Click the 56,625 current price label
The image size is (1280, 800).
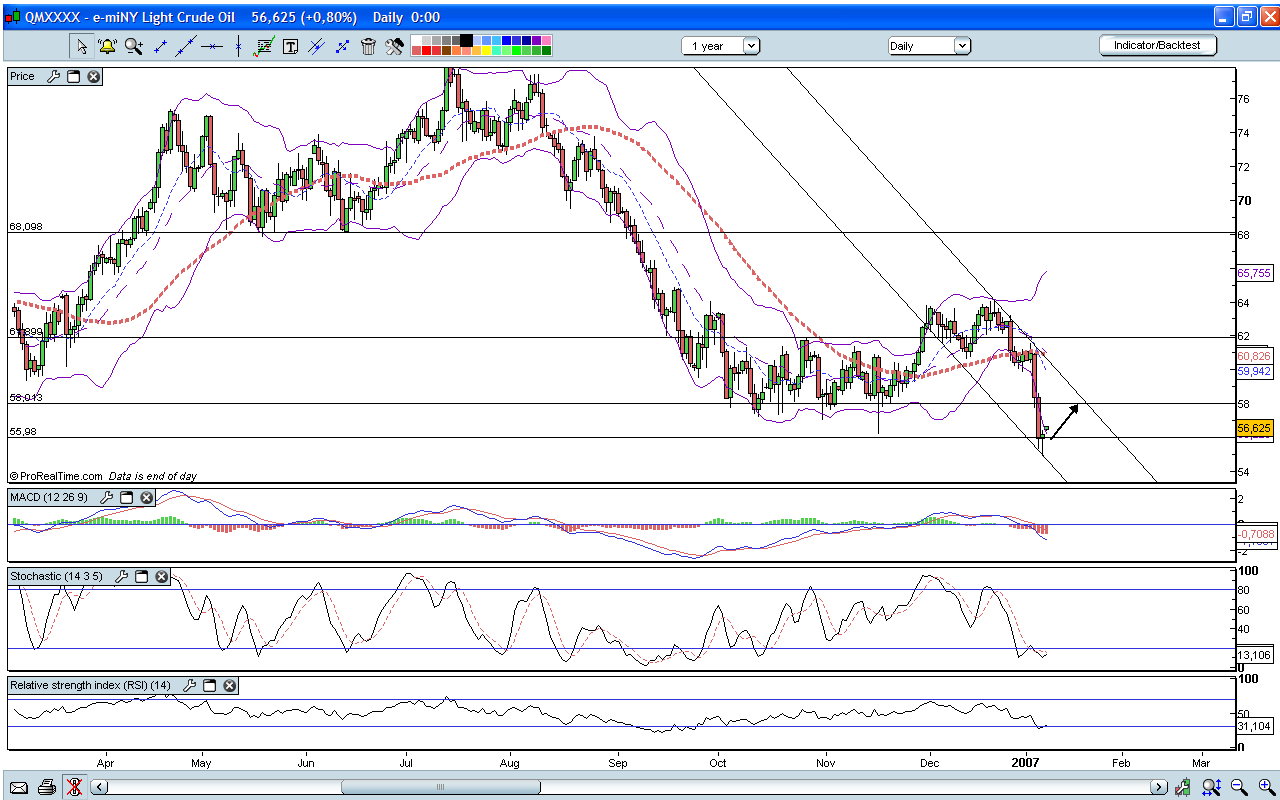click(x=1254, y=428)
